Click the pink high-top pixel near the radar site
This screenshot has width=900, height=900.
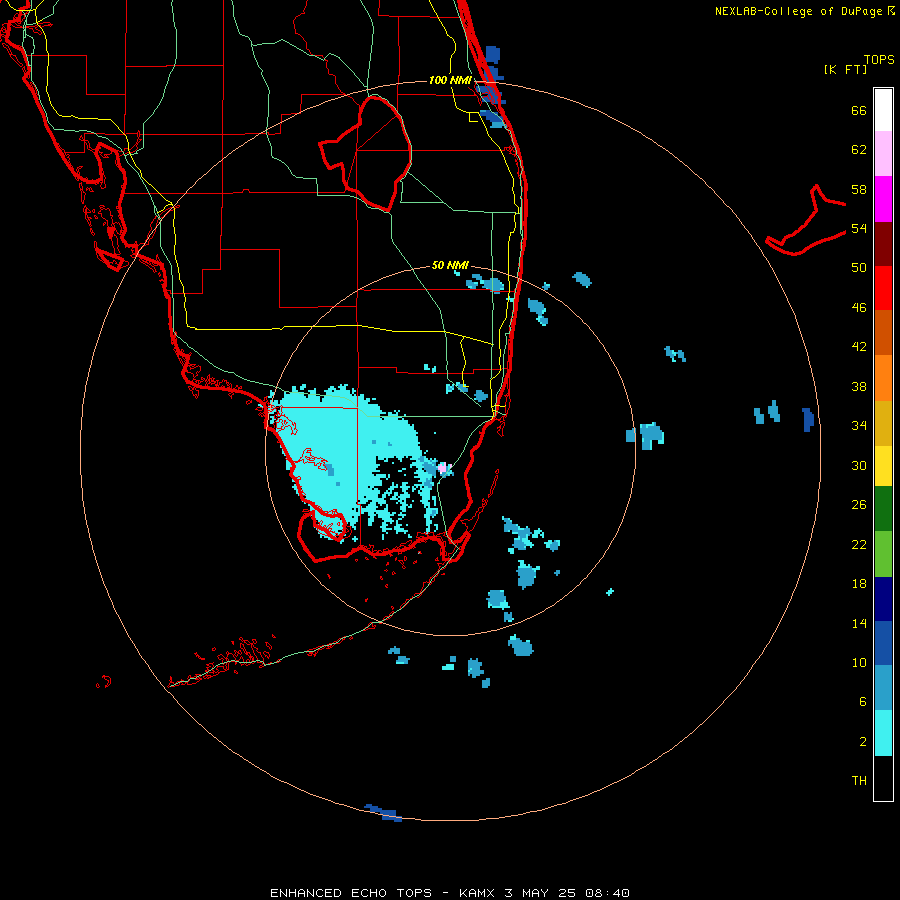pyautogui.click(x=442, y=468)
